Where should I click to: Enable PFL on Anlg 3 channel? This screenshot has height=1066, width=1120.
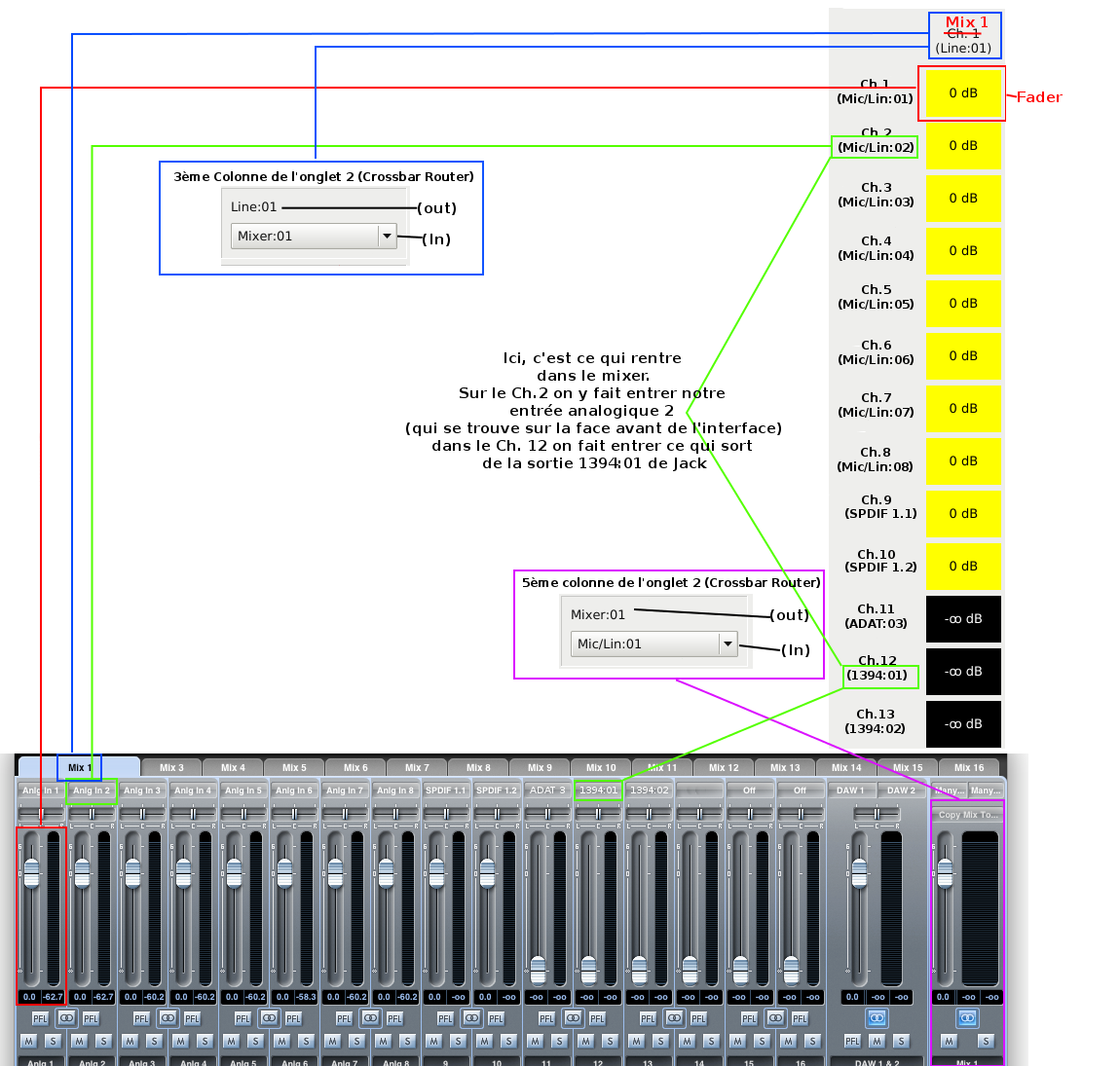point(141,1019)
